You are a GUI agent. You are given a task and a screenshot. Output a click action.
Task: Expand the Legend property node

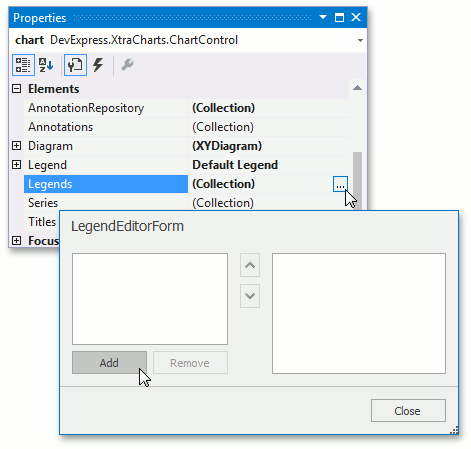16,165
